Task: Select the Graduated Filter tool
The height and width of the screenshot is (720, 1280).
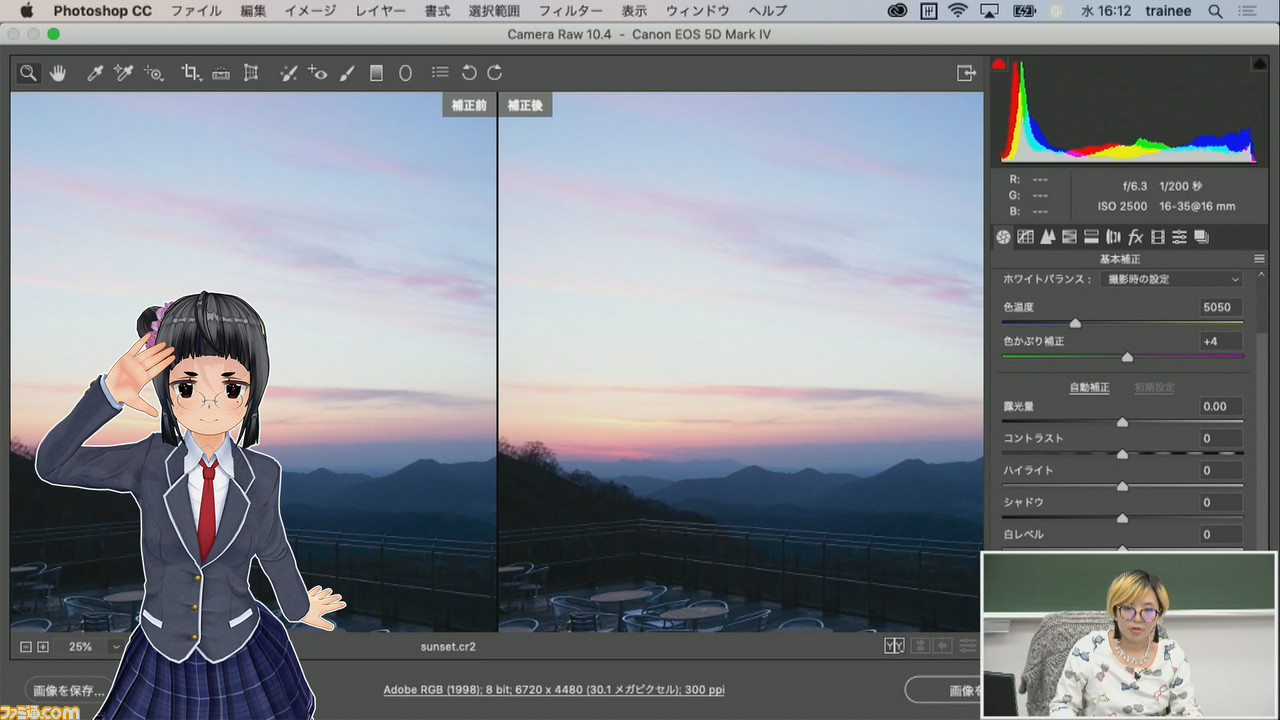Action: click(x=376, y=73)
